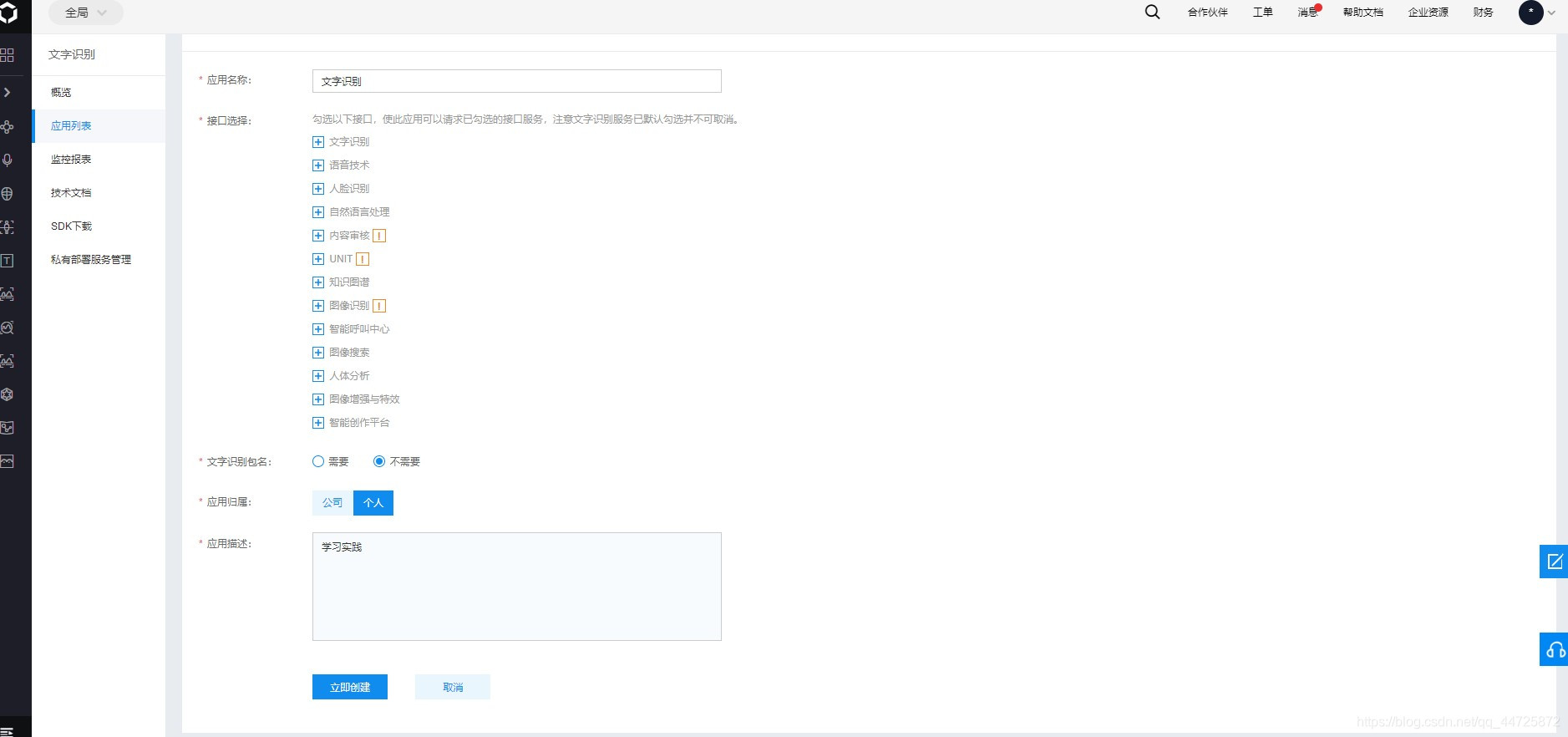Open the globe icon in sidebar
This screenshot has height=737, width=1568.
(7, 194)
